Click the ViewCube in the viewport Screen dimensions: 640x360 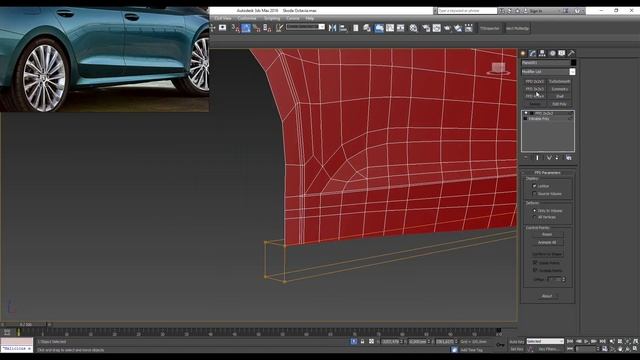pos(498,69)
